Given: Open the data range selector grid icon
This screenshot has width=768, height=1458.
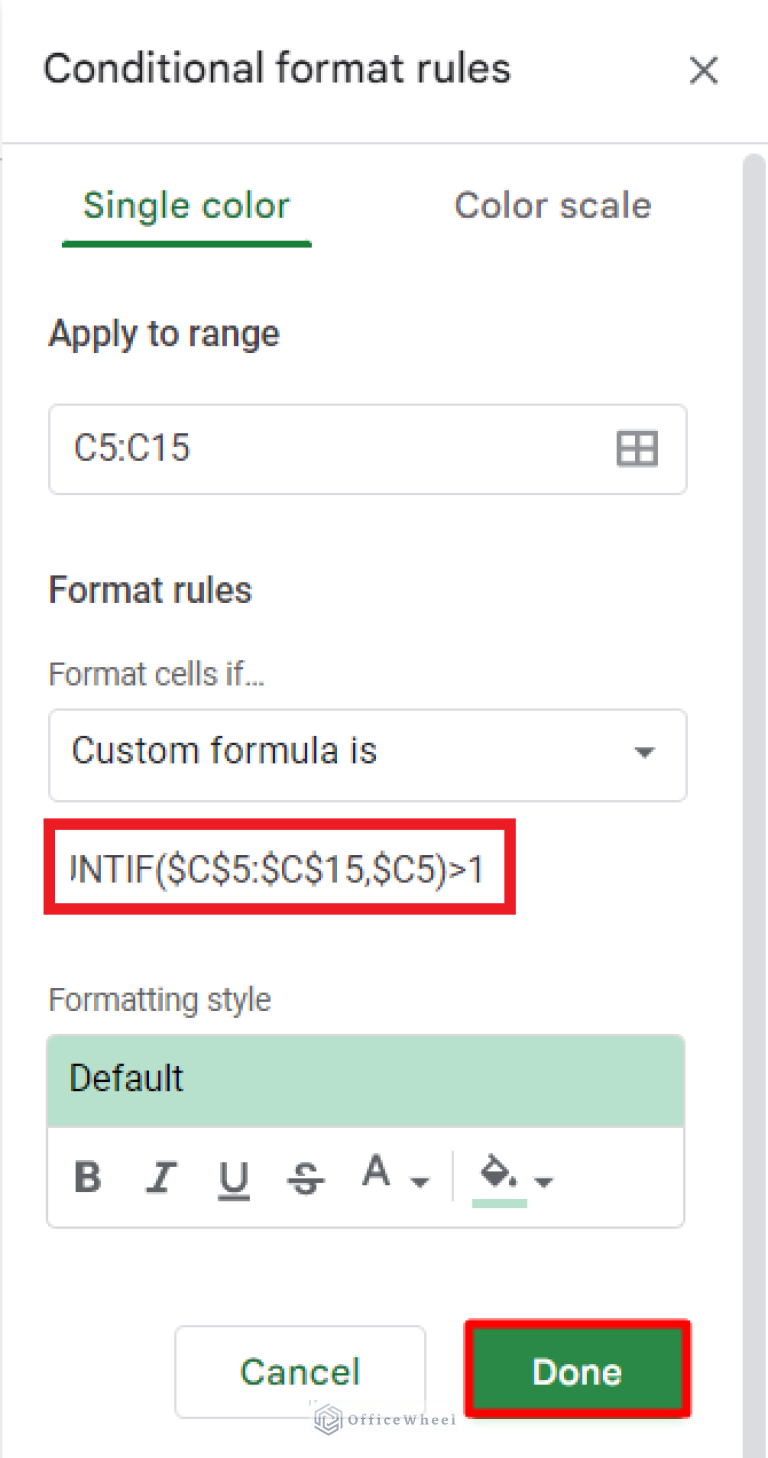Looking at the screenshot, I should [637, 449].
